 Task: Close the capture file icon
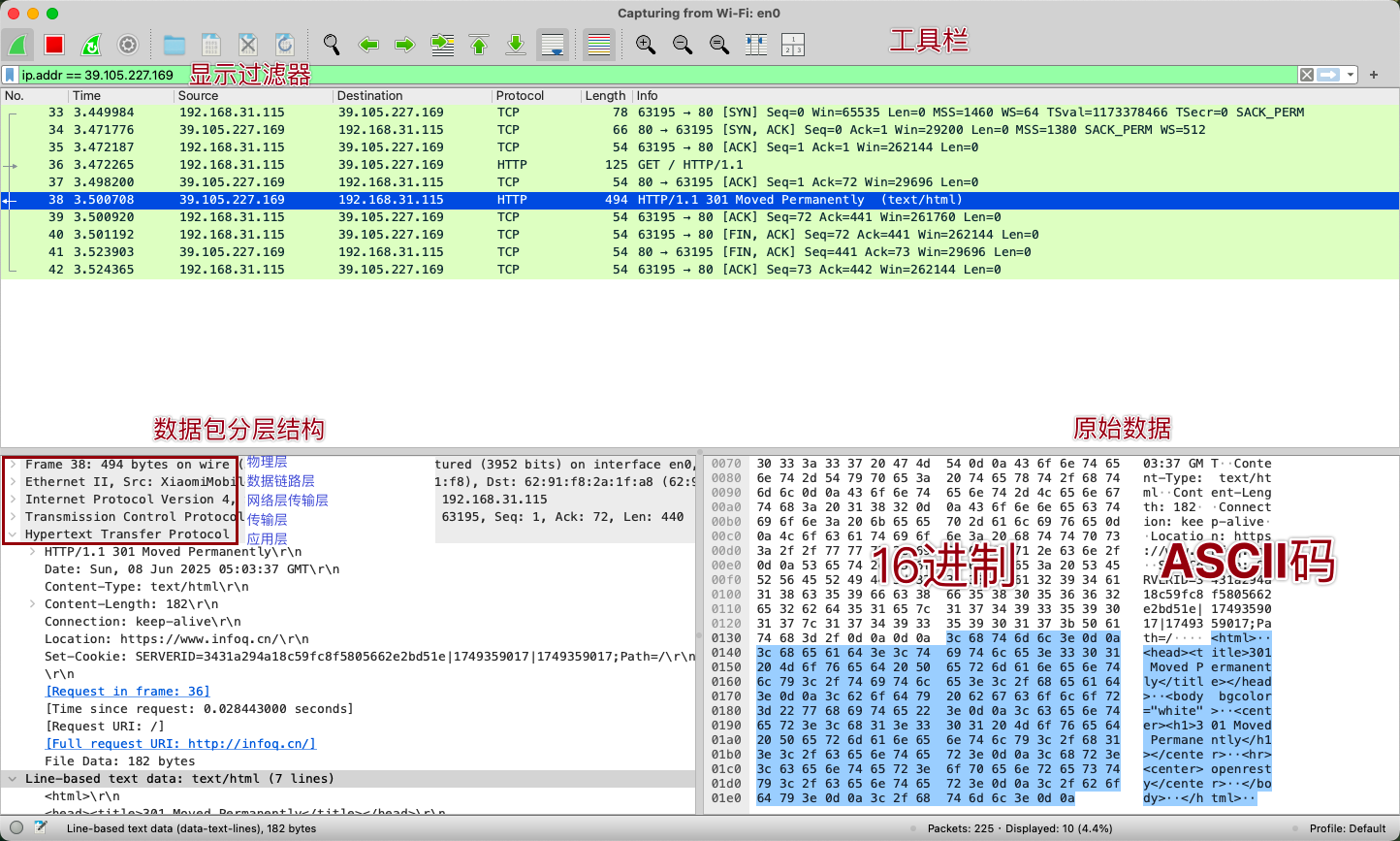(x=248, y=45)
